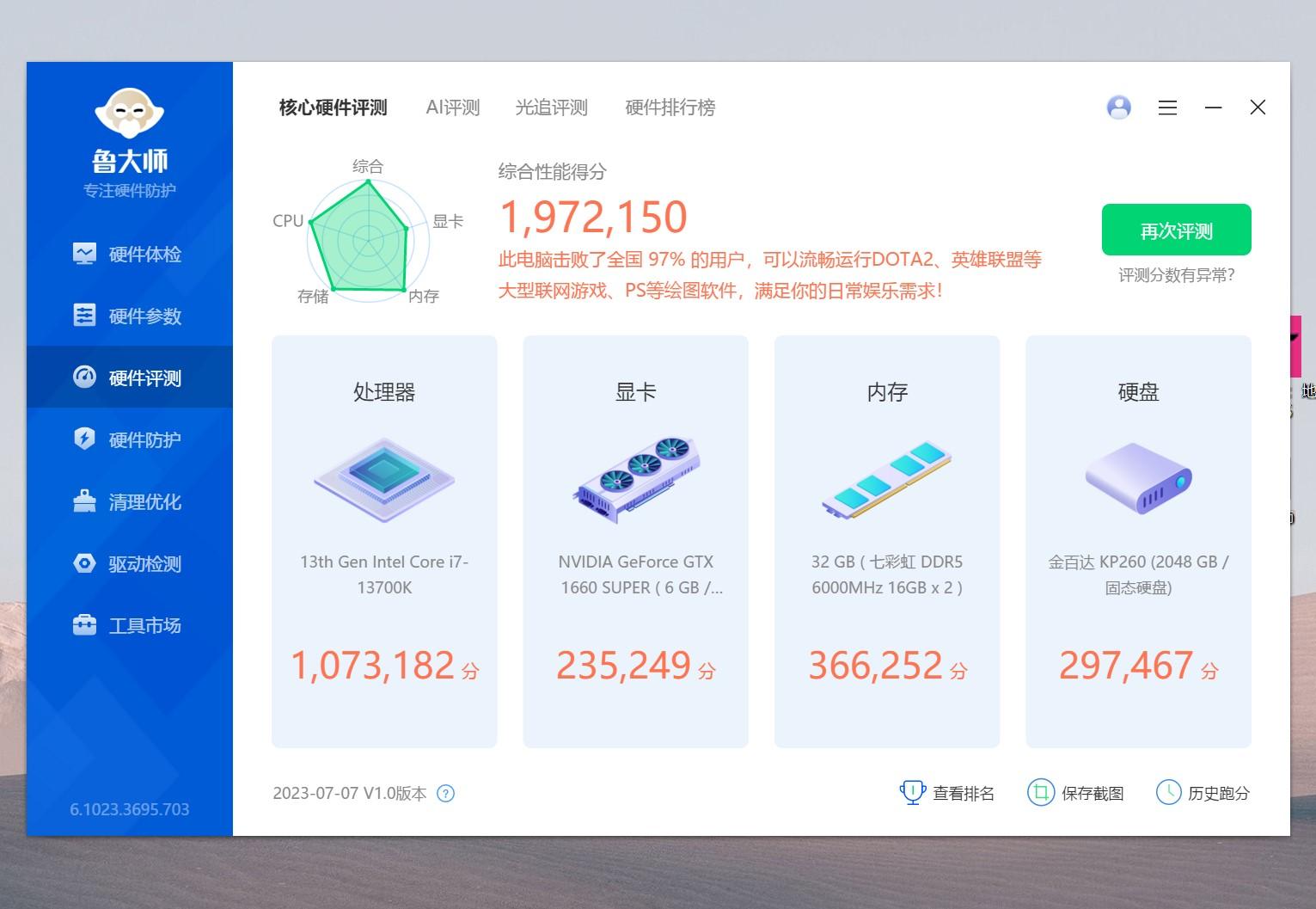Image resolution: width=1316 pixels, height=909 pixels.
Task: Click hard disk score 297,467
Action: (1126, 665)
